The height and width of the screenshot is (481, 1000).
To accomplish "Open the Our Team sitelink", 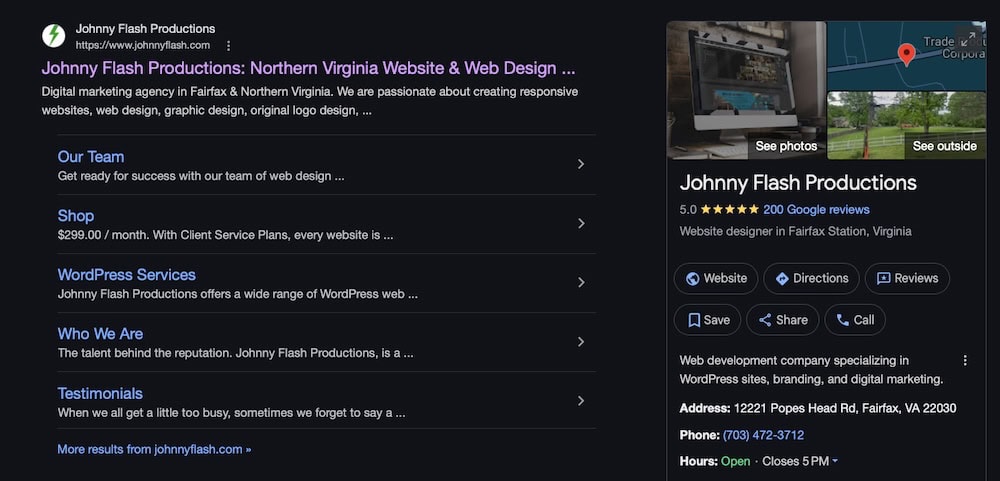I will pyautogui.click(x=91, y=157).
